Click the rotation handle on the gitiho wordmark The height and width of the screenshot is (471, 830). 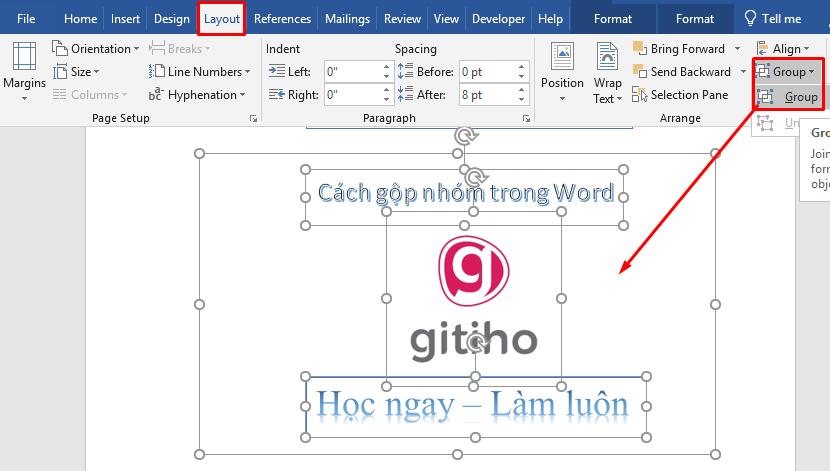476,343
